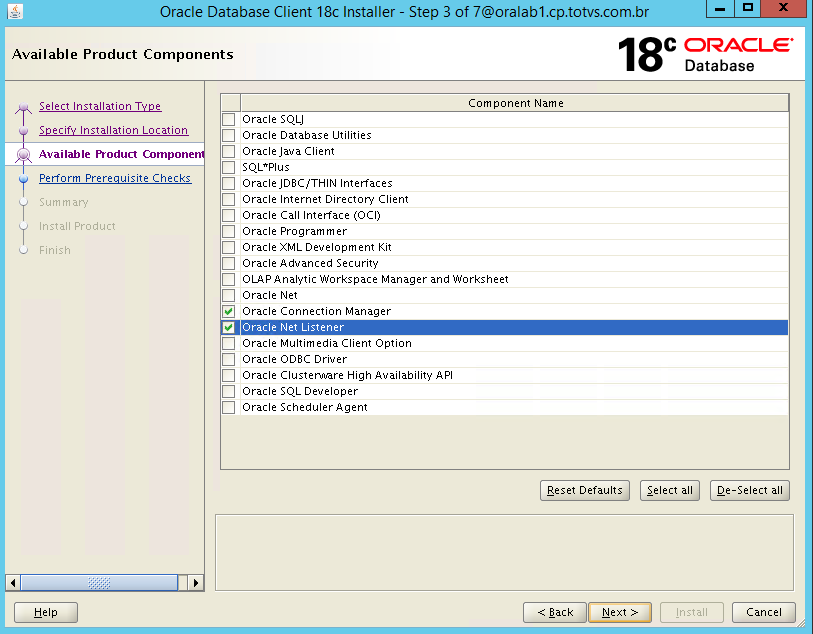Select the Oracle Connection Manager row text
Screen dimensions: 813x634
(316, 312)
